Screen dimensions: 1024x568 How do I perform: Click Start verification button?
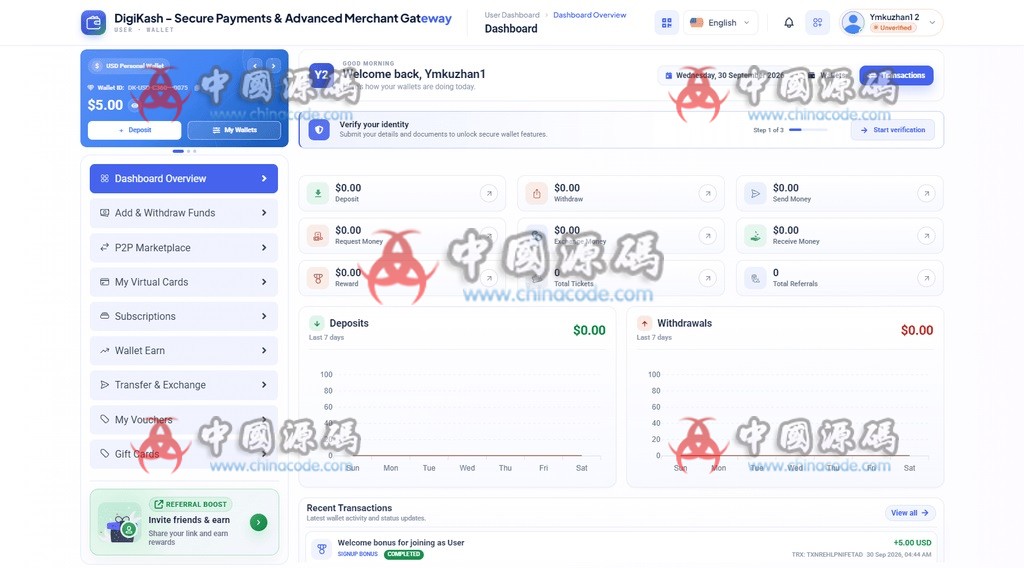[893, 130]
